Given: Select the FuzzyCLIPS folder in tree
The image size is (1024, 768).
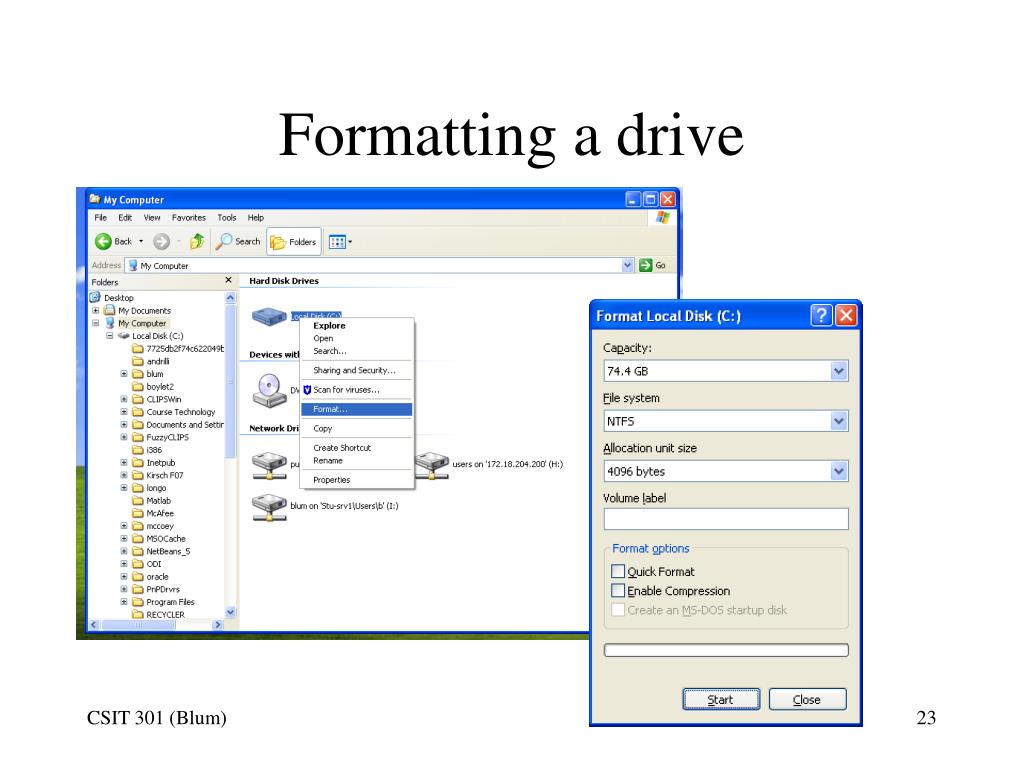Looking at the screenshot, I should pos(161,438).
